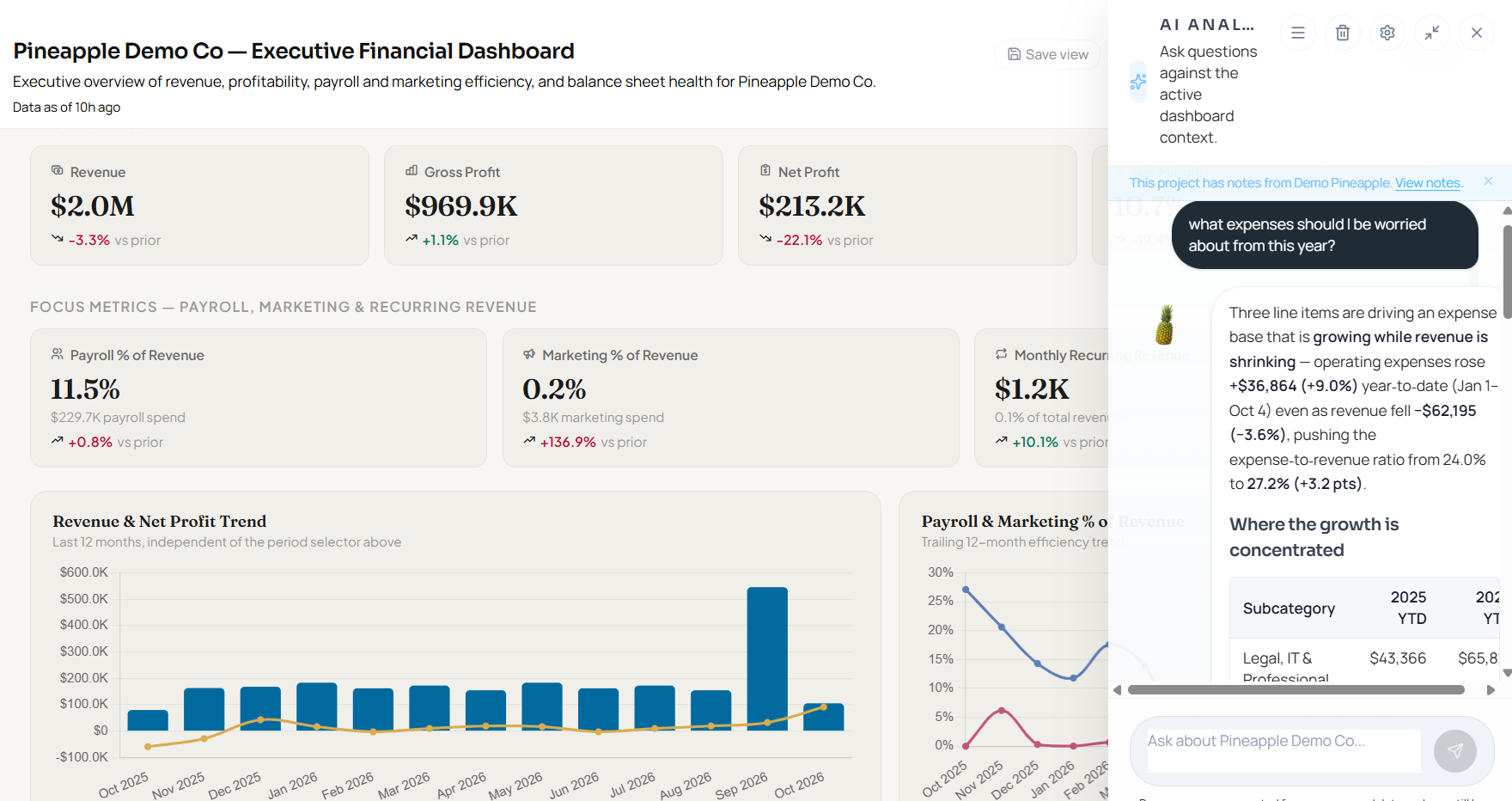This screenshot has width=1512, height=801.
Task: Click the chat vertical scrollbar thumb
Action: tap(1508, 272)
